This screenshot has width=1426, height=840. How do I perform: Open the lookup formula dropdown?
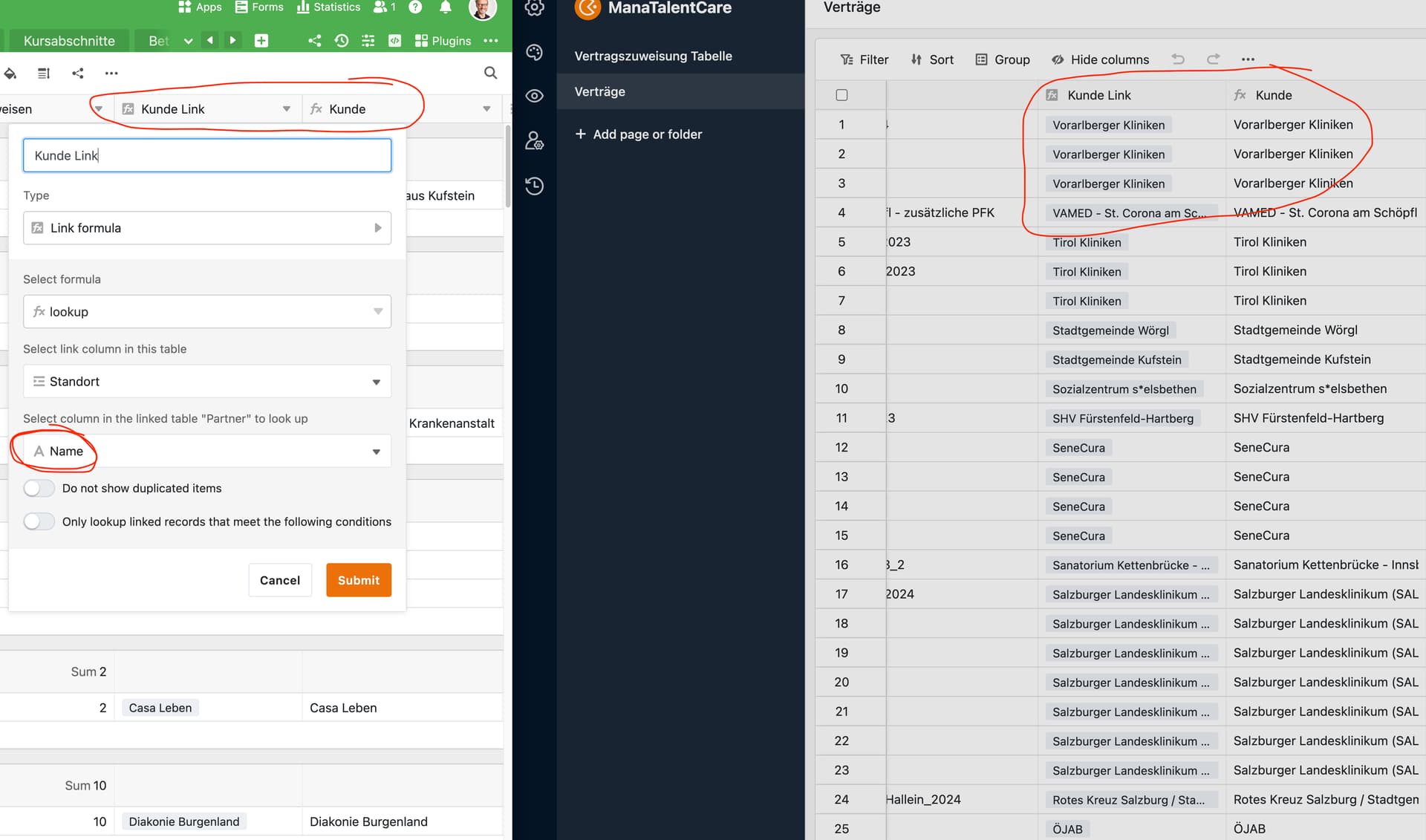(x=206, y=312)
